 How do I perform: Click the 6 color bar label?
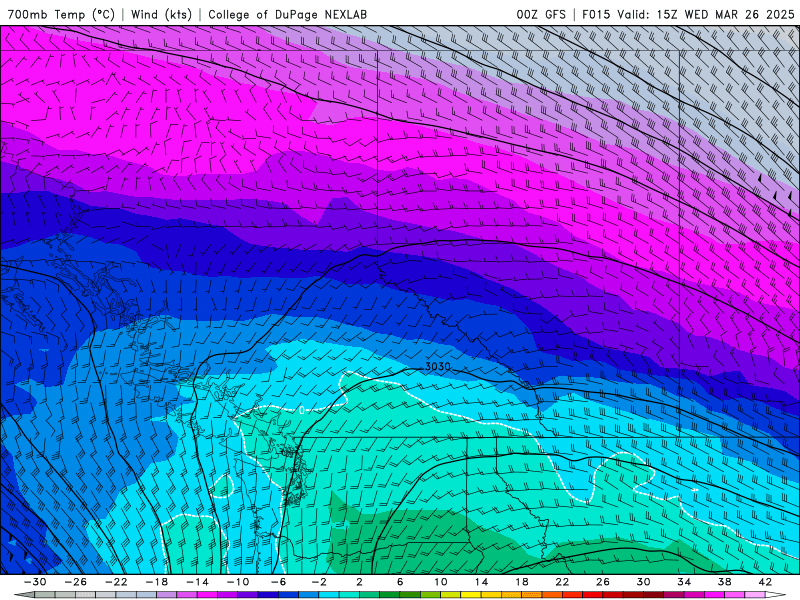pos(400,582)
